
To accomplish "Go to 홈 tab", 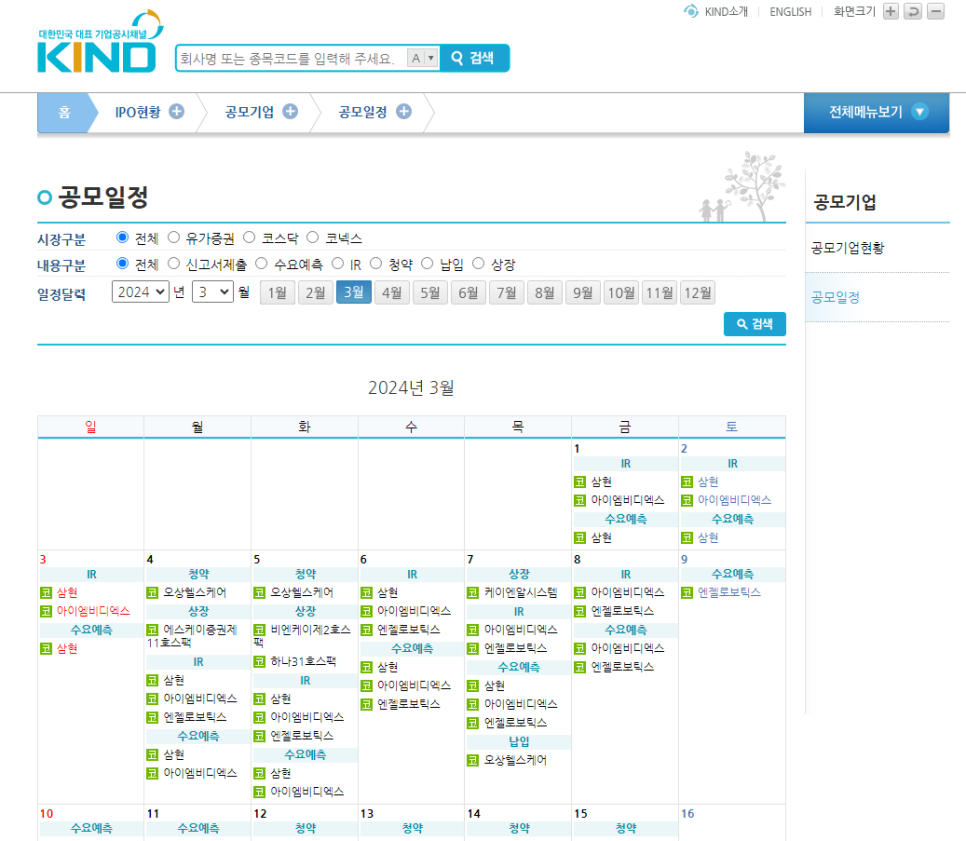I will 64,112.
